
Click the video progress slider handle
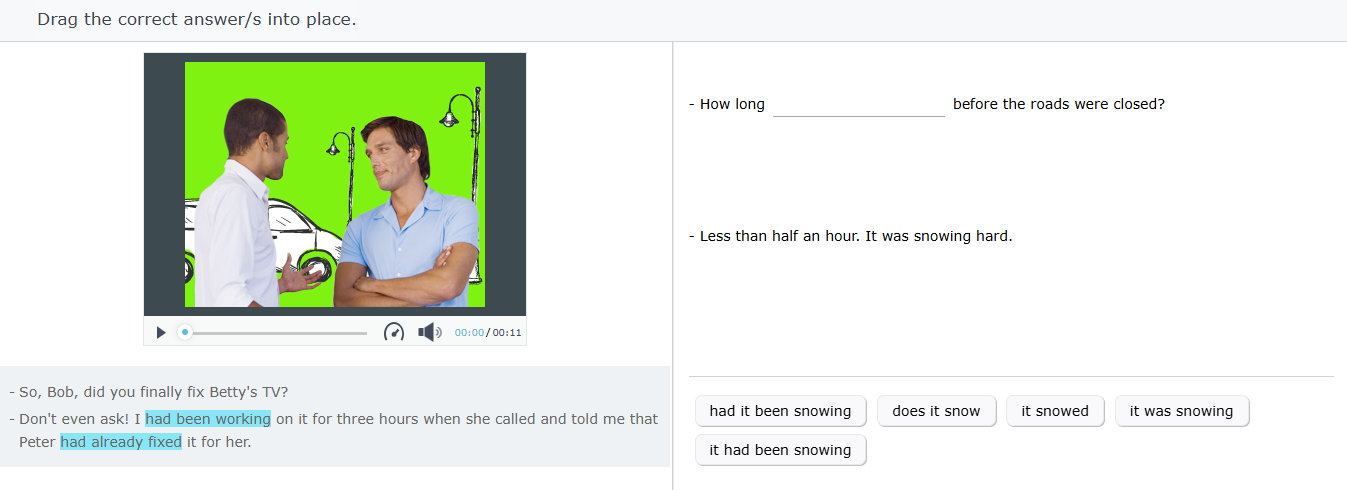(x=184, y=332)
